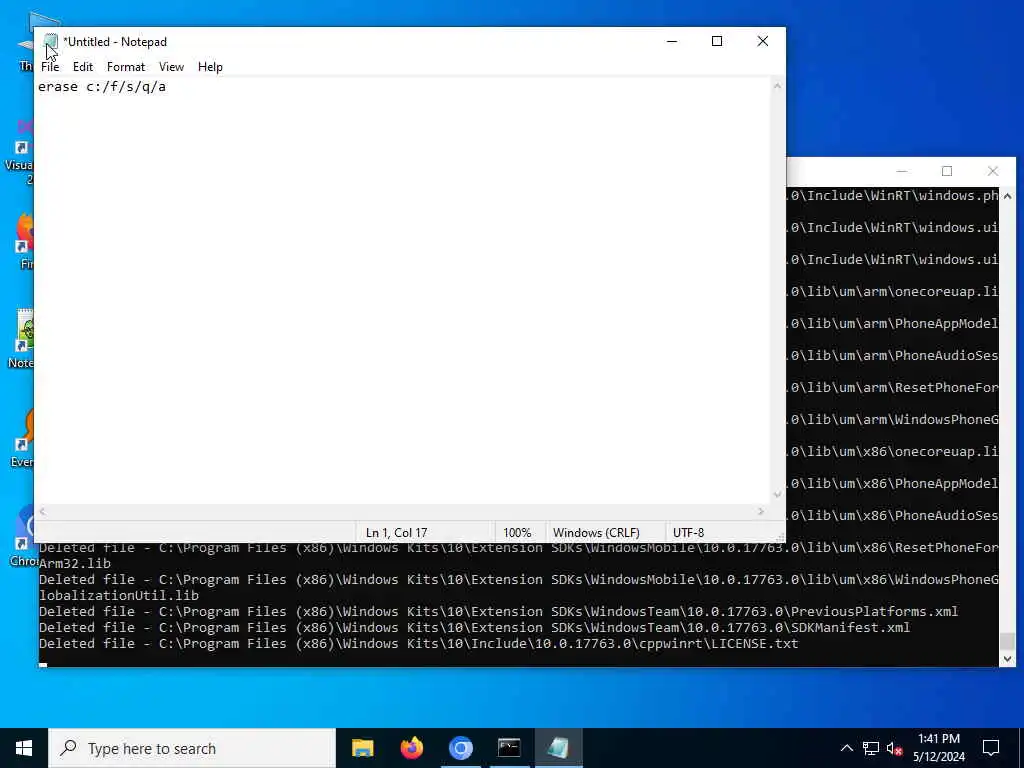Click the taskbar search box
The height and width of the screenshot is (768, 1024).
192,748
